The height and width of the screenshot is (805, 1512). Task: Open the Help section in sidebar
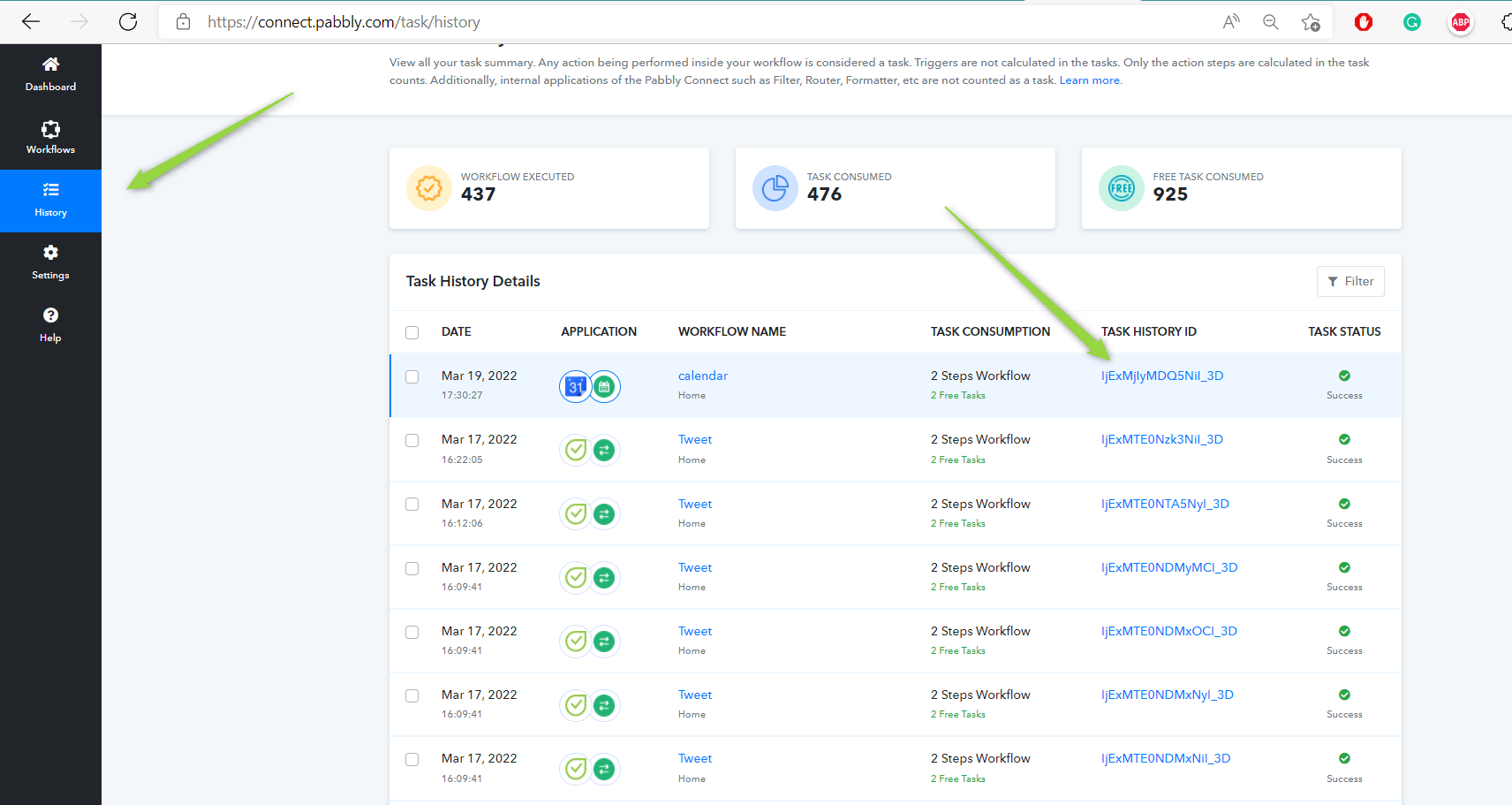click(50, 325)
